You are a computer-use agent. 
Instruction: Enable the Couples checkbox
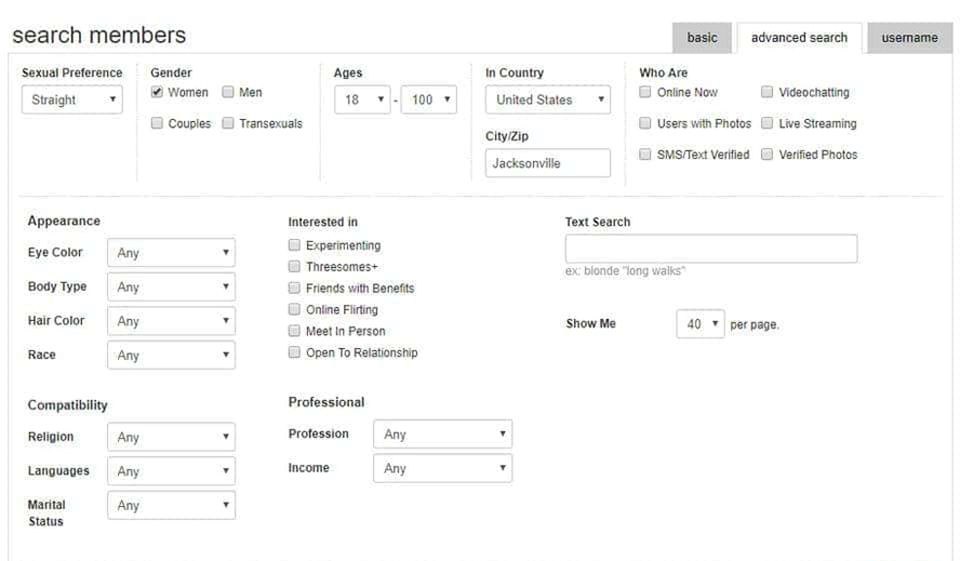tap(157, 123)
